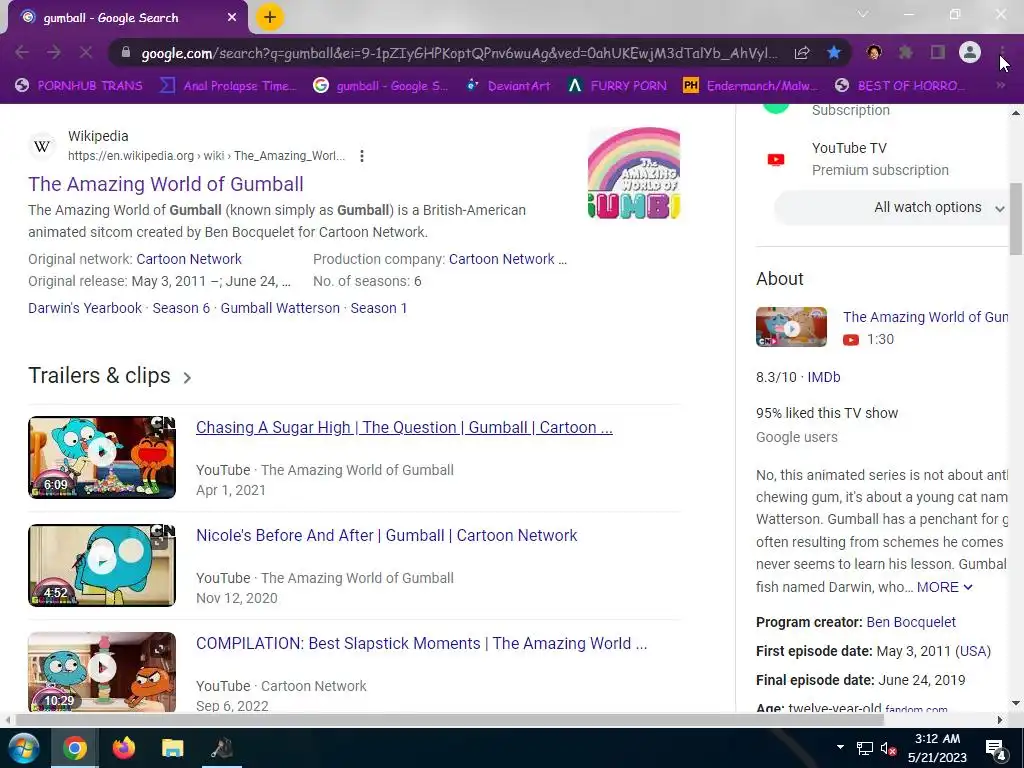Open Nicole's Before And After video link
This screenshot has height=768, width=1024.
coord(387,536)
